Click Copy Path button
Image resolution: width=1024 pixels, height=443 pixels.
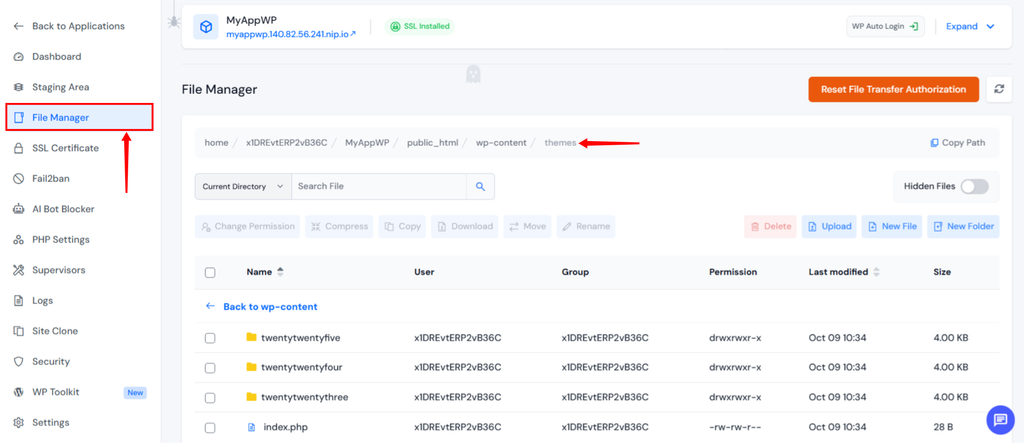957,142
